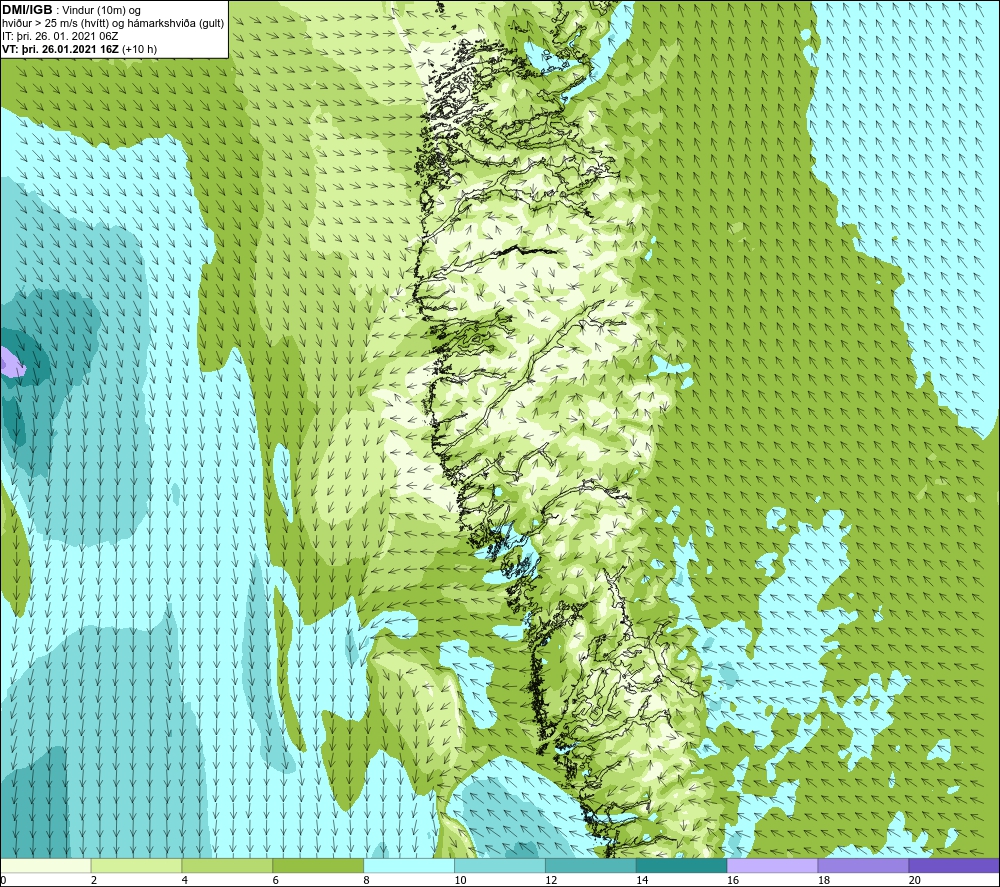The height and width of the screenshot is (887, 1000).
Task: Click the purple wind maximum on map
Action: (x=11, y=363)
